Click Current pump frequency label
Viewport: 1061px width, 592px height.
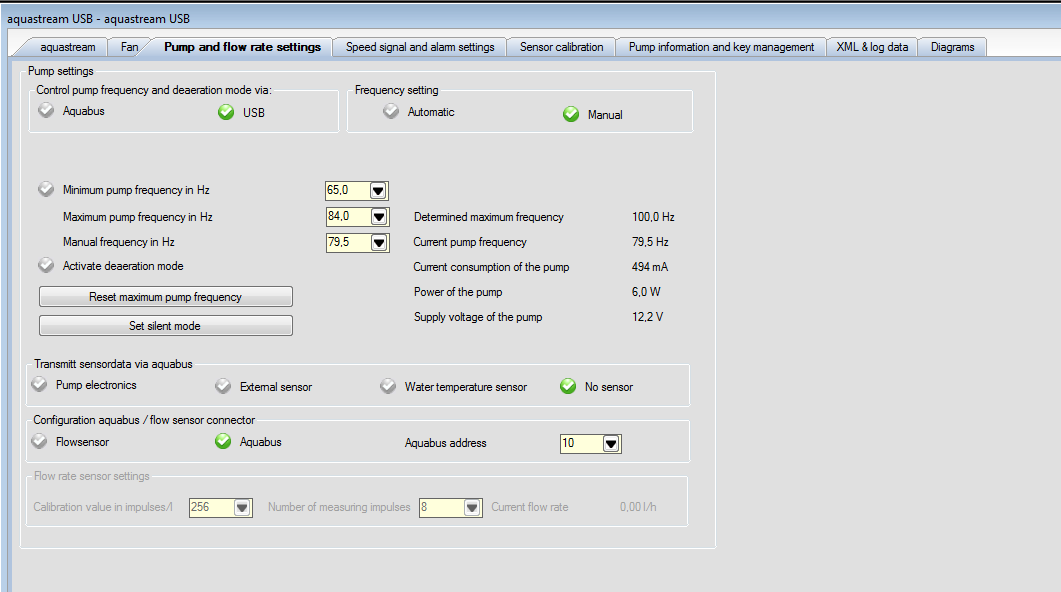(470, 242)
